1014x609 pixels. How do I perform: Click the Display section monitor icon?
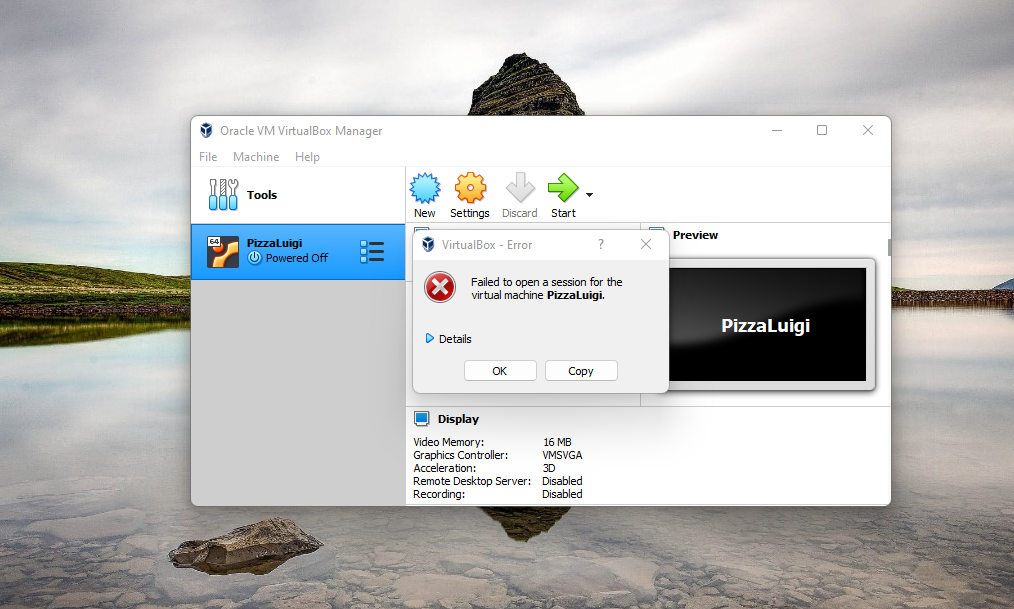[422, 419]
